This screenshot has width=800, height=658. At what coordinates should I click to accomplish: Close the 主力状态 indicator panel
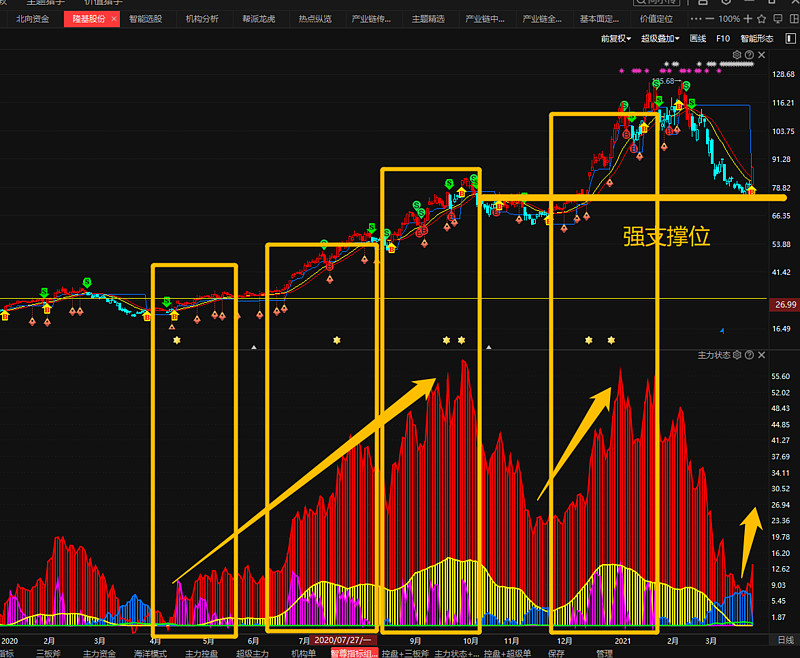click(762, 355)
